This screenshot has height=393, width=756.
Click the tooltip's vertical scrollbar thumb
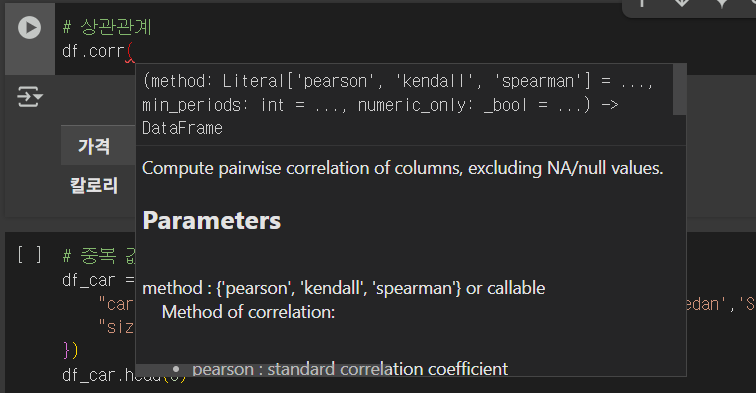679,90
